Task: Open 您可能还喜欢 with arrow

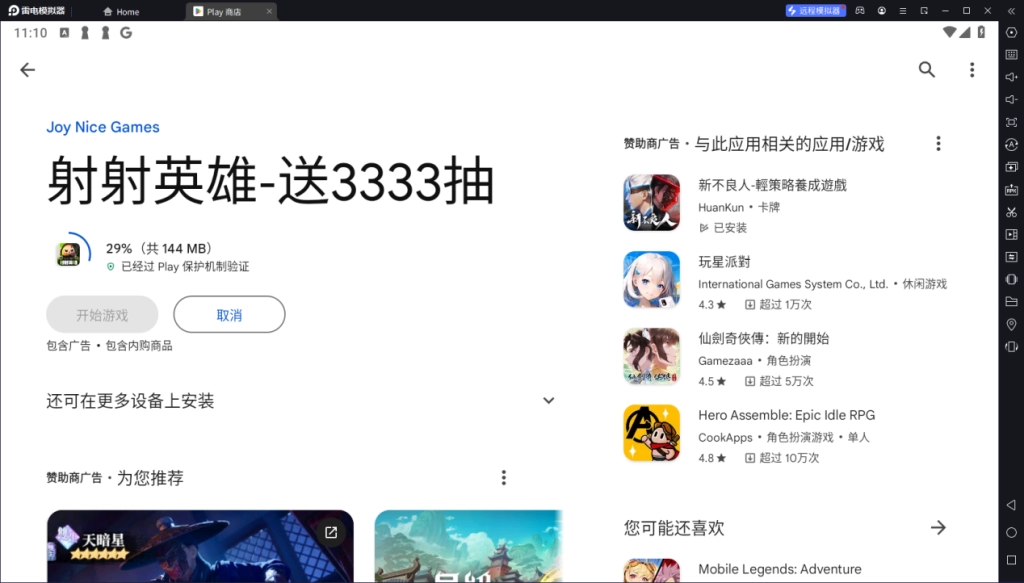Action: (938, 528)
